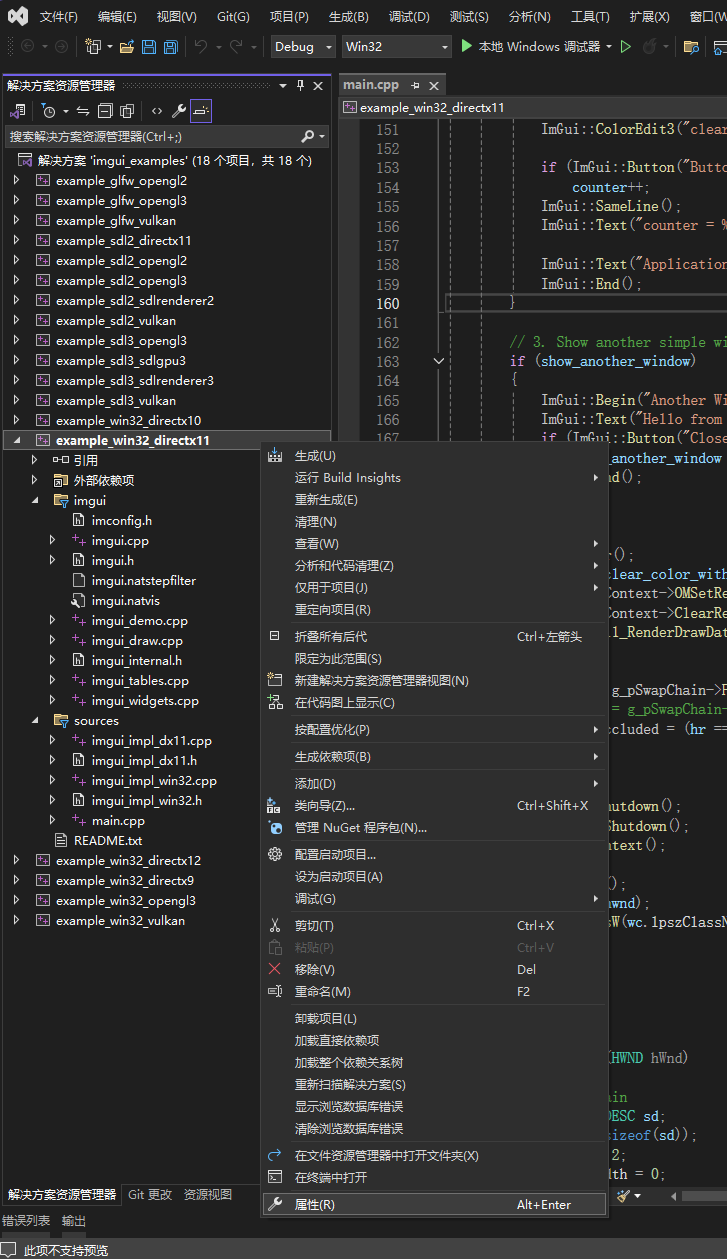Click the Redo arrow icon in the toolbar
Screen dimensions: 727x1259
pos(236,47)
